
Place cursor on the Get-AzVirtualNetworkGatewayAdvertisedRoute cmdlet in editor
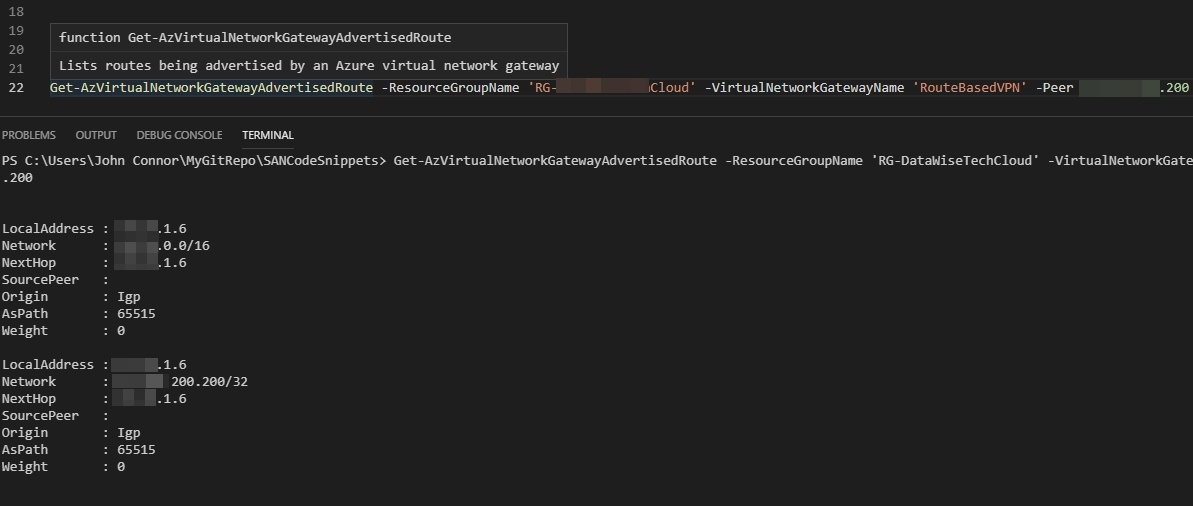[211, 88]
